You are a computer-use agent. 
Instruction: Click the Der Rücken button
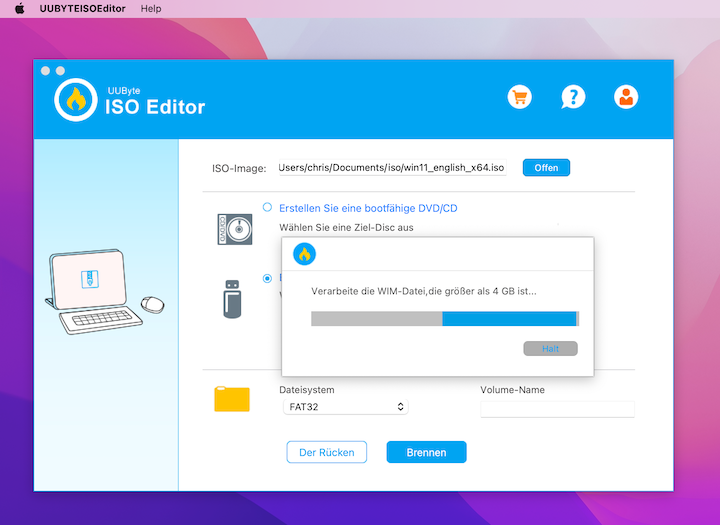click(x=326, y=452)
